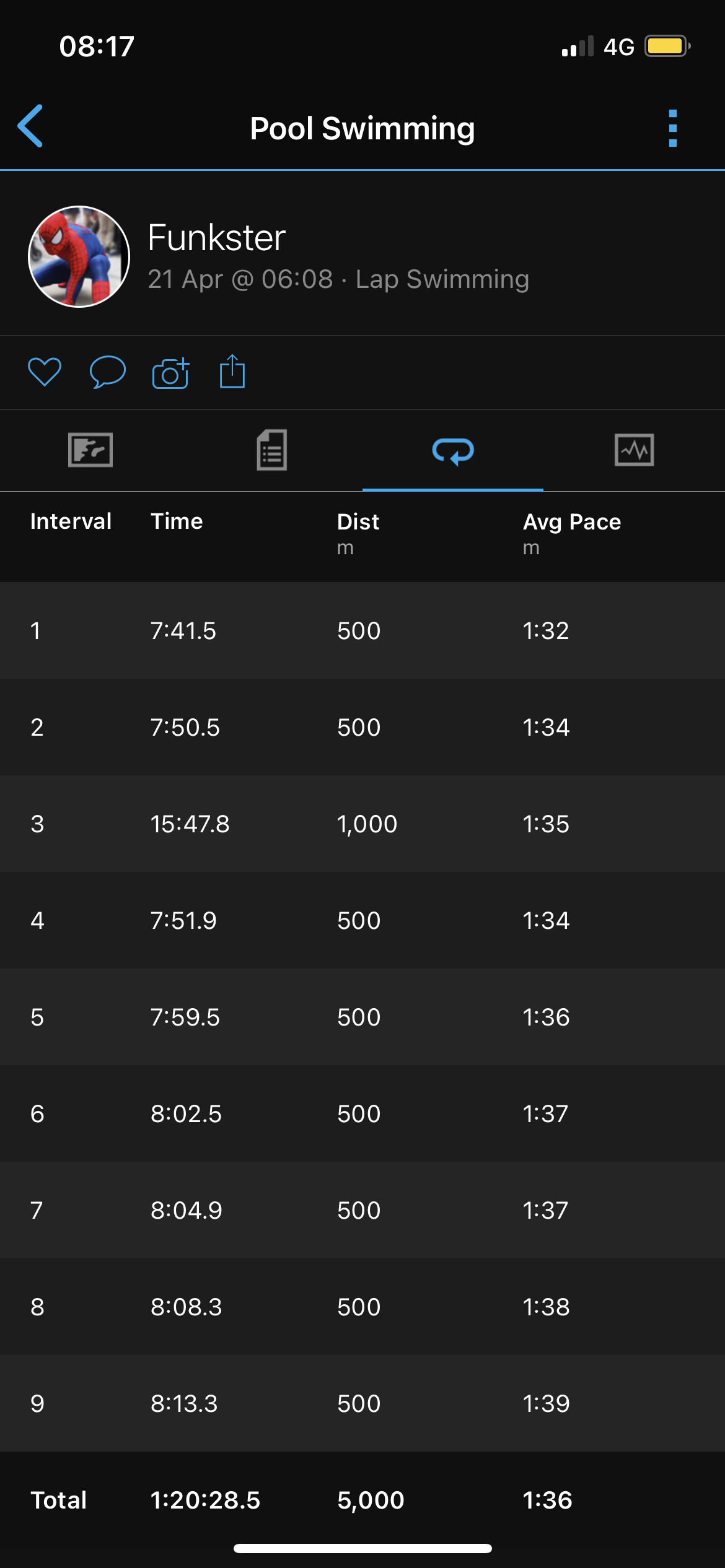725x1568 pixels.
Task: Switch to the overview map tab
Action: tap(90, 450)
